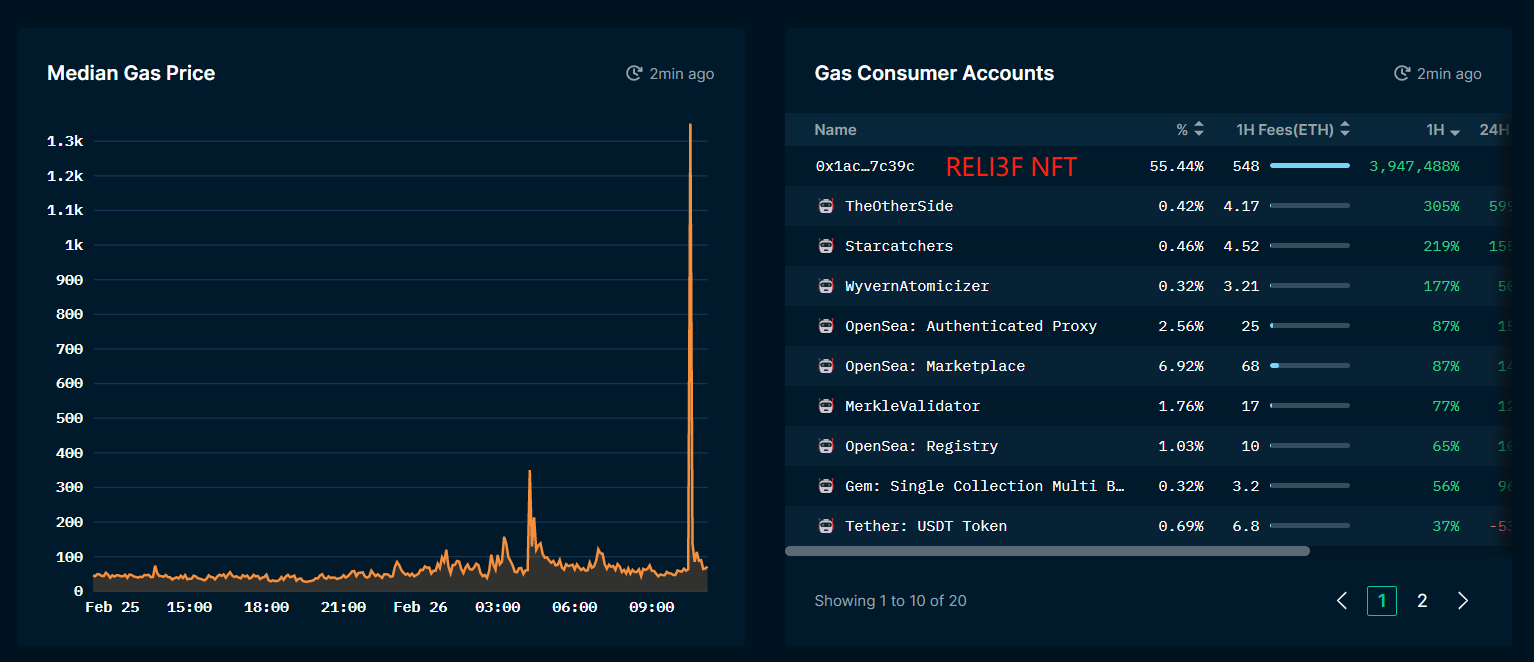Go to page 2 of accounts
The width and height of the screenshot is (1534, 662).
tap(1422, 600)
